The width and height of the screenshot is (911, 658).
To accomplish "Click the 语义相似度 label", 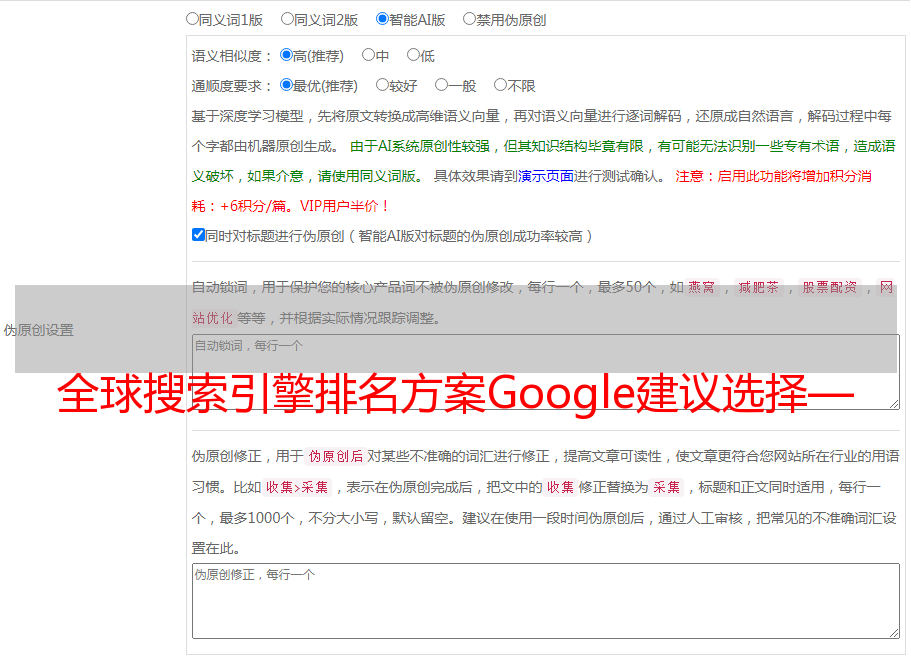I will pyautogui.click(x=232, y=56).
